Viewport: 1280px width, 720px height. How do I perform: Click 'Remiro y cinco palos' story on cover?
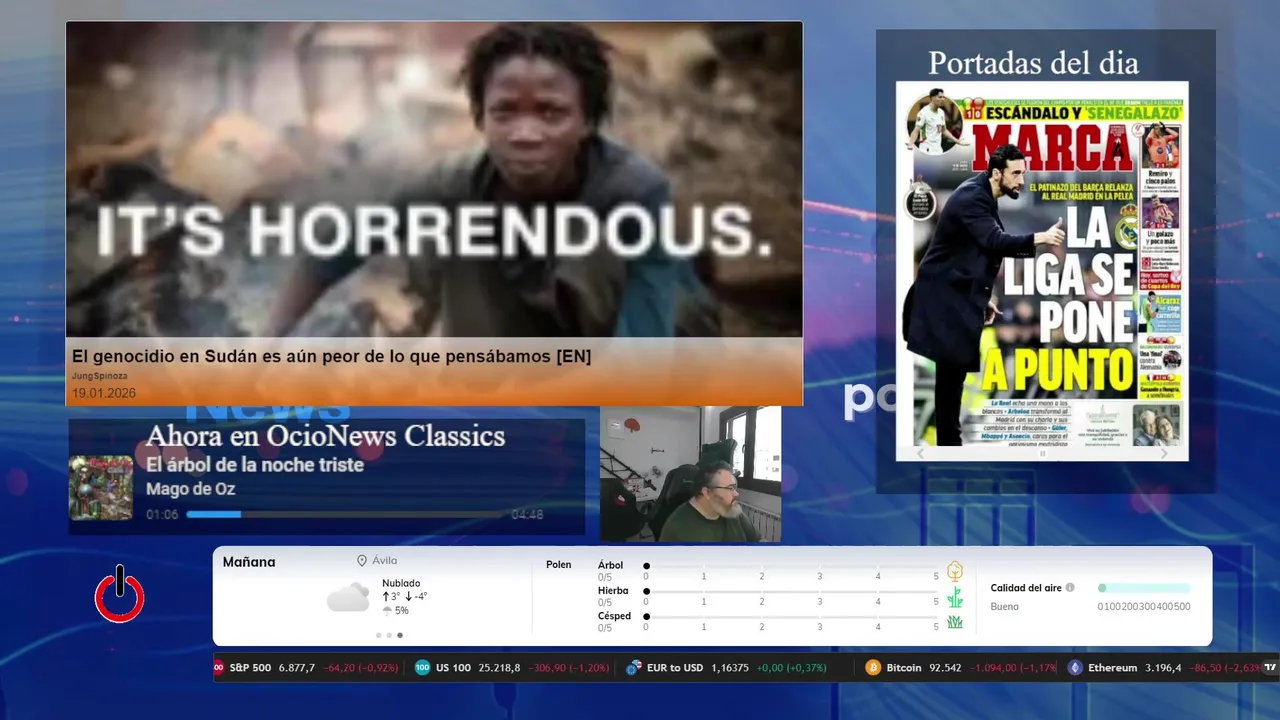click(1160, 179)
